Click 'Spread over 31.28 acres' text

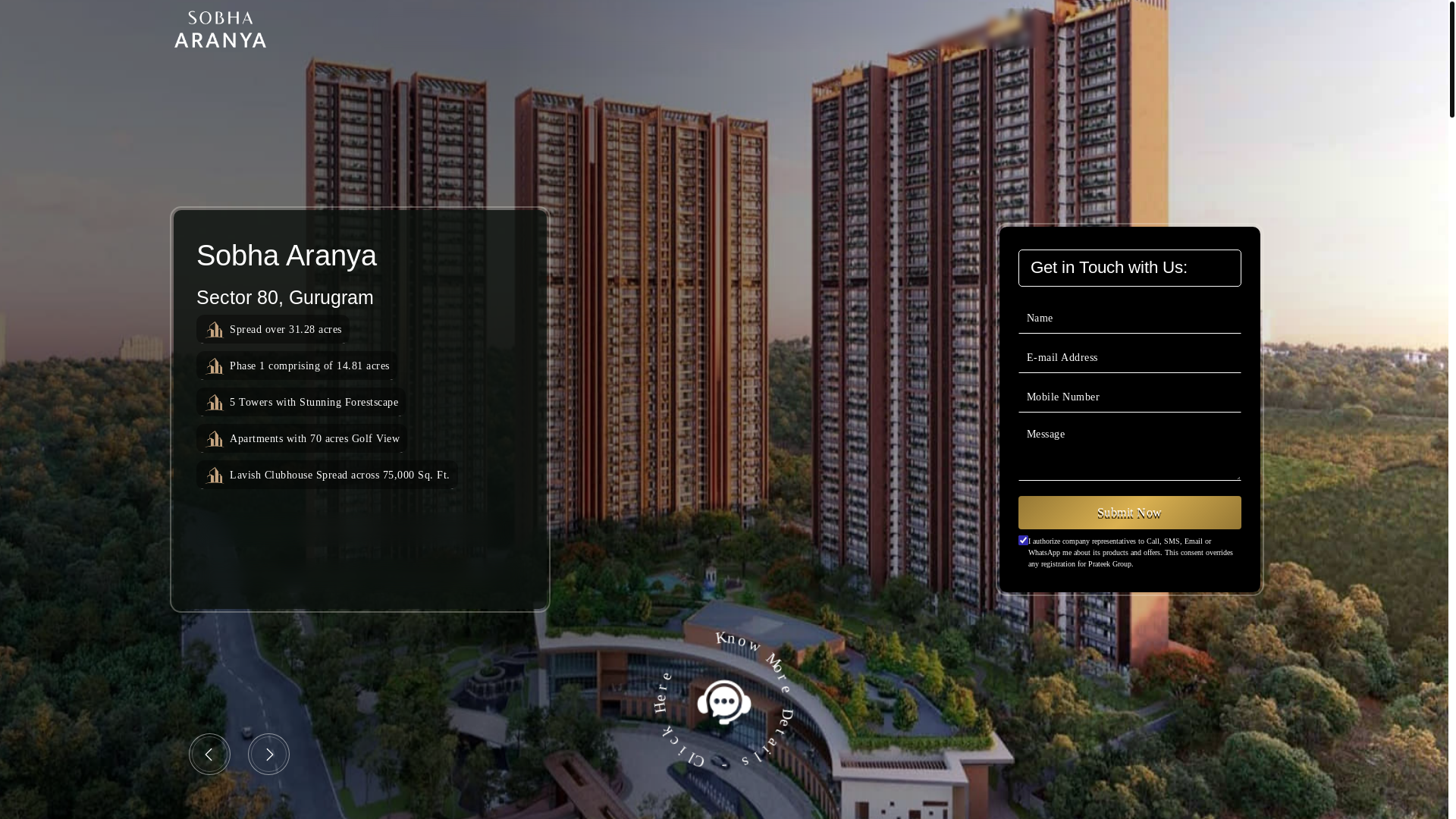[286, 330]
